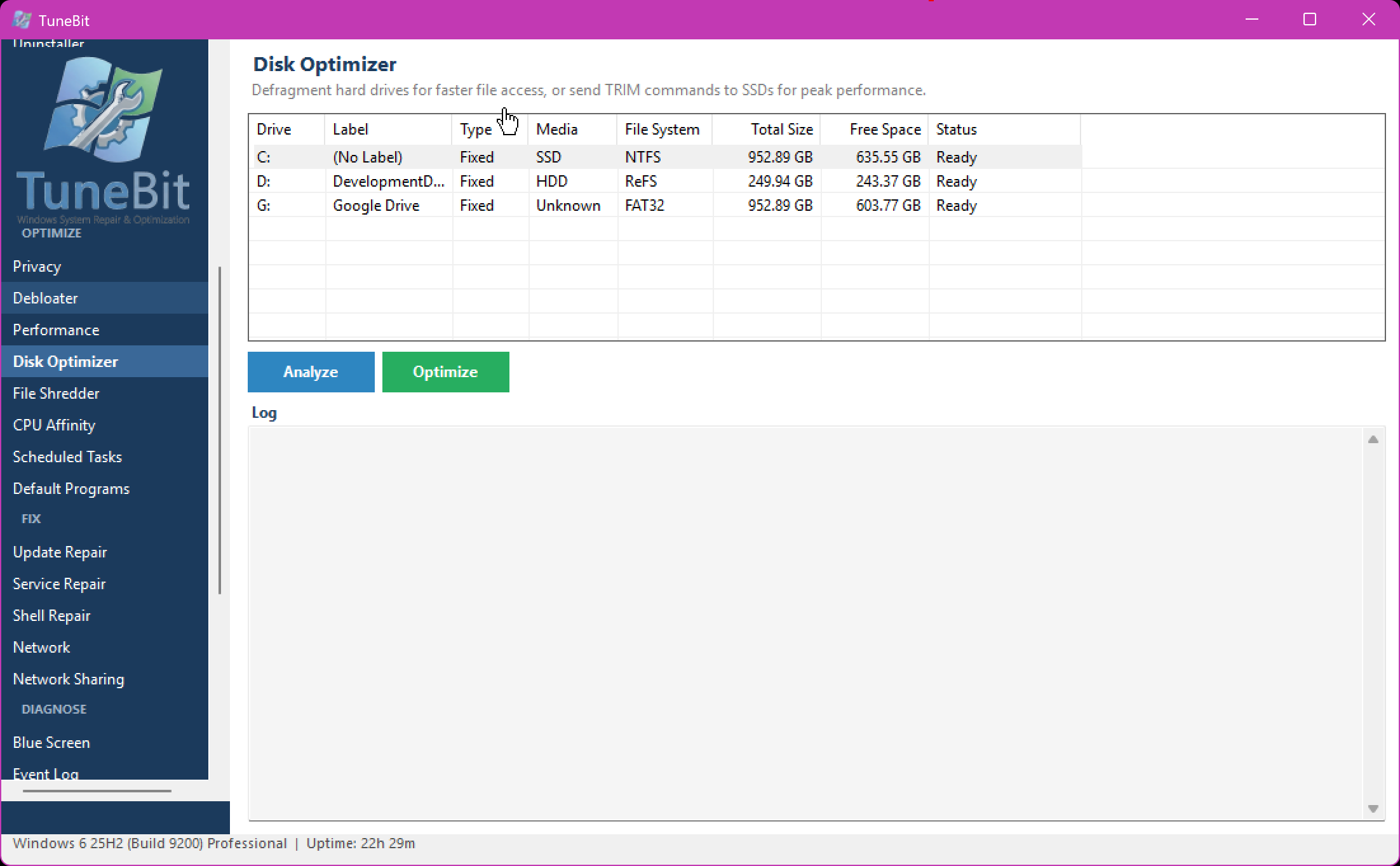Click the 249.94 GB total size value
Screen dimensions: 1400x866
click(780, 181)
